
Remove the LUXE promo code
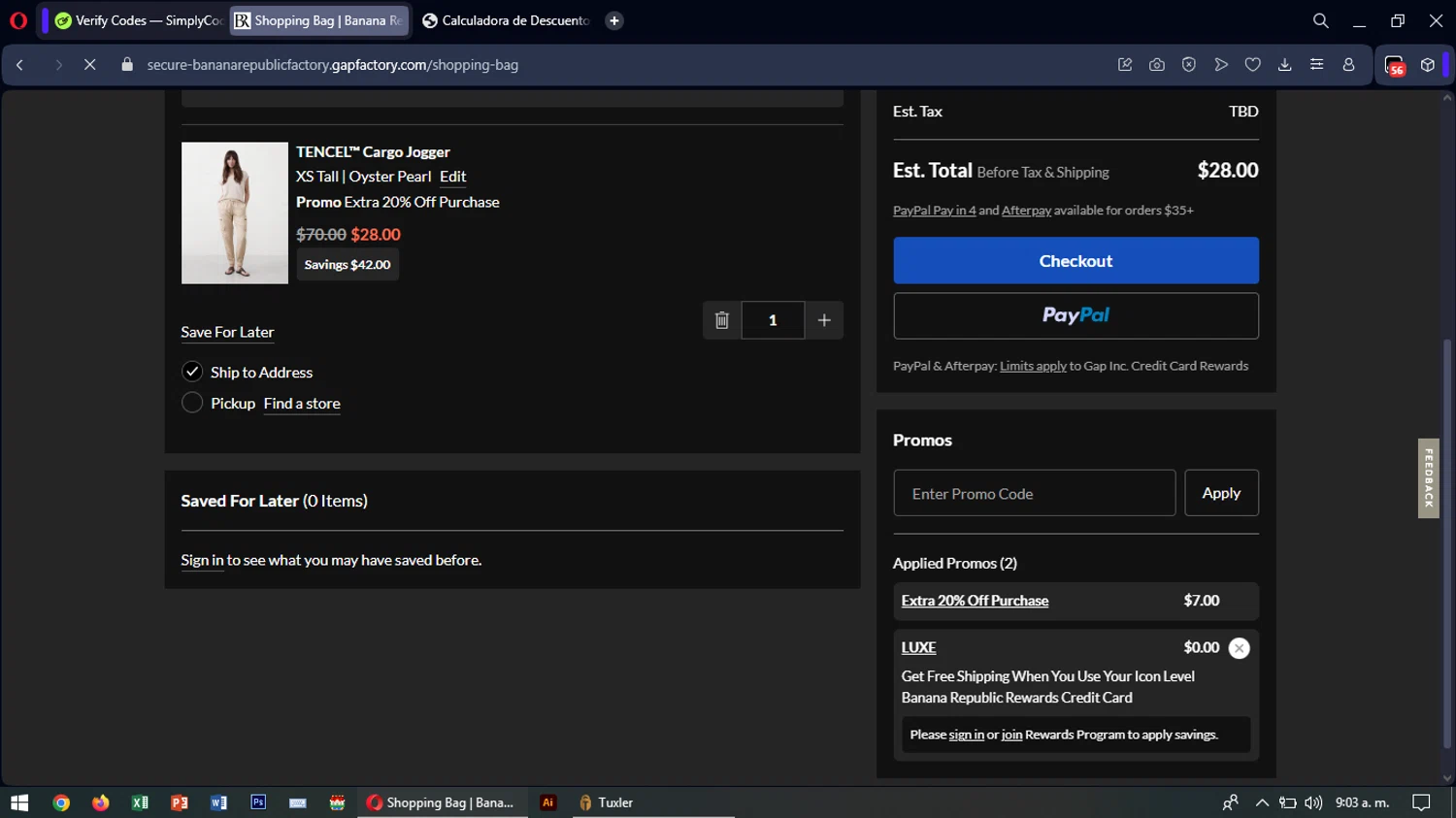pos(1239,648)
